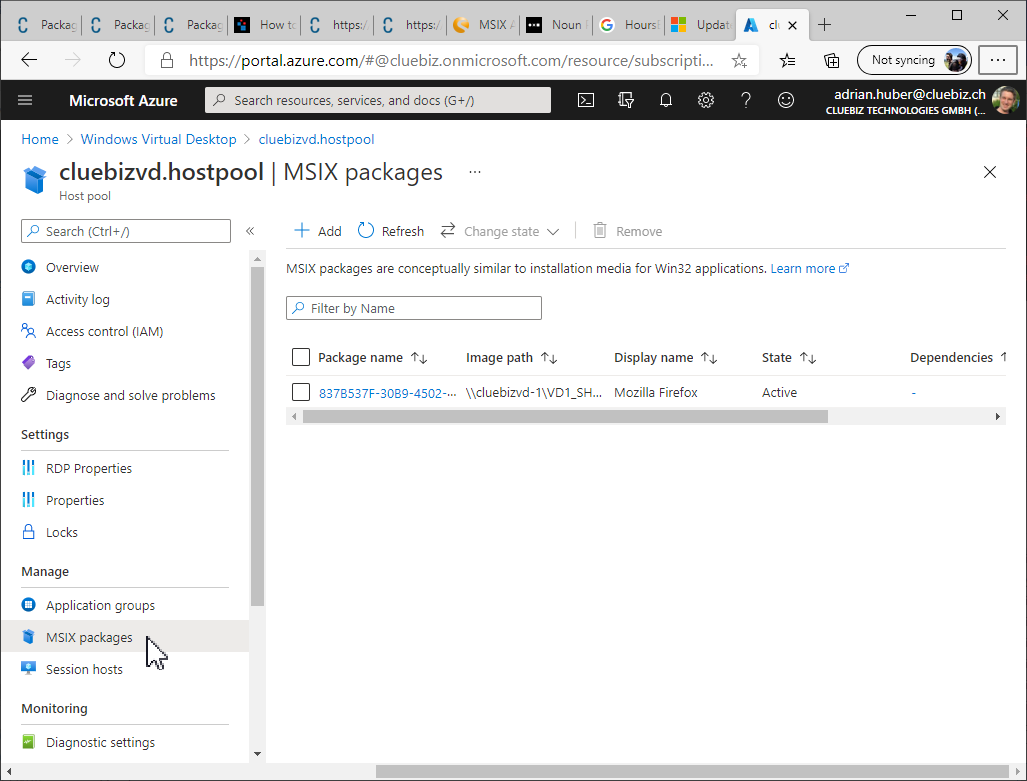Add this page to favorites star
Screen dimensions: 1027x781
coord(739,61)
